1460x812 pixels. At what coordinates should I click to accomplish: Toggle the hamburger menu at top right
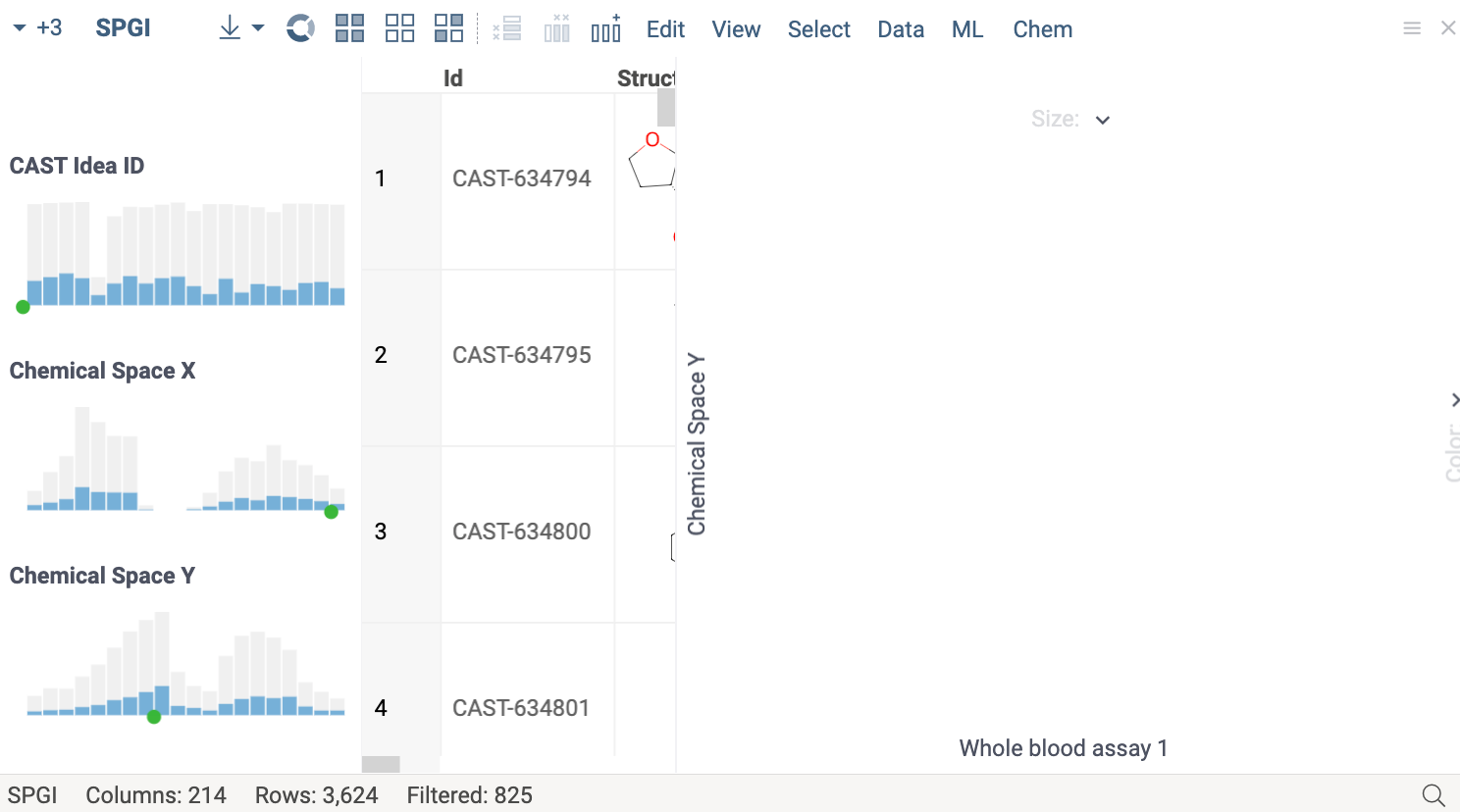1412,27
